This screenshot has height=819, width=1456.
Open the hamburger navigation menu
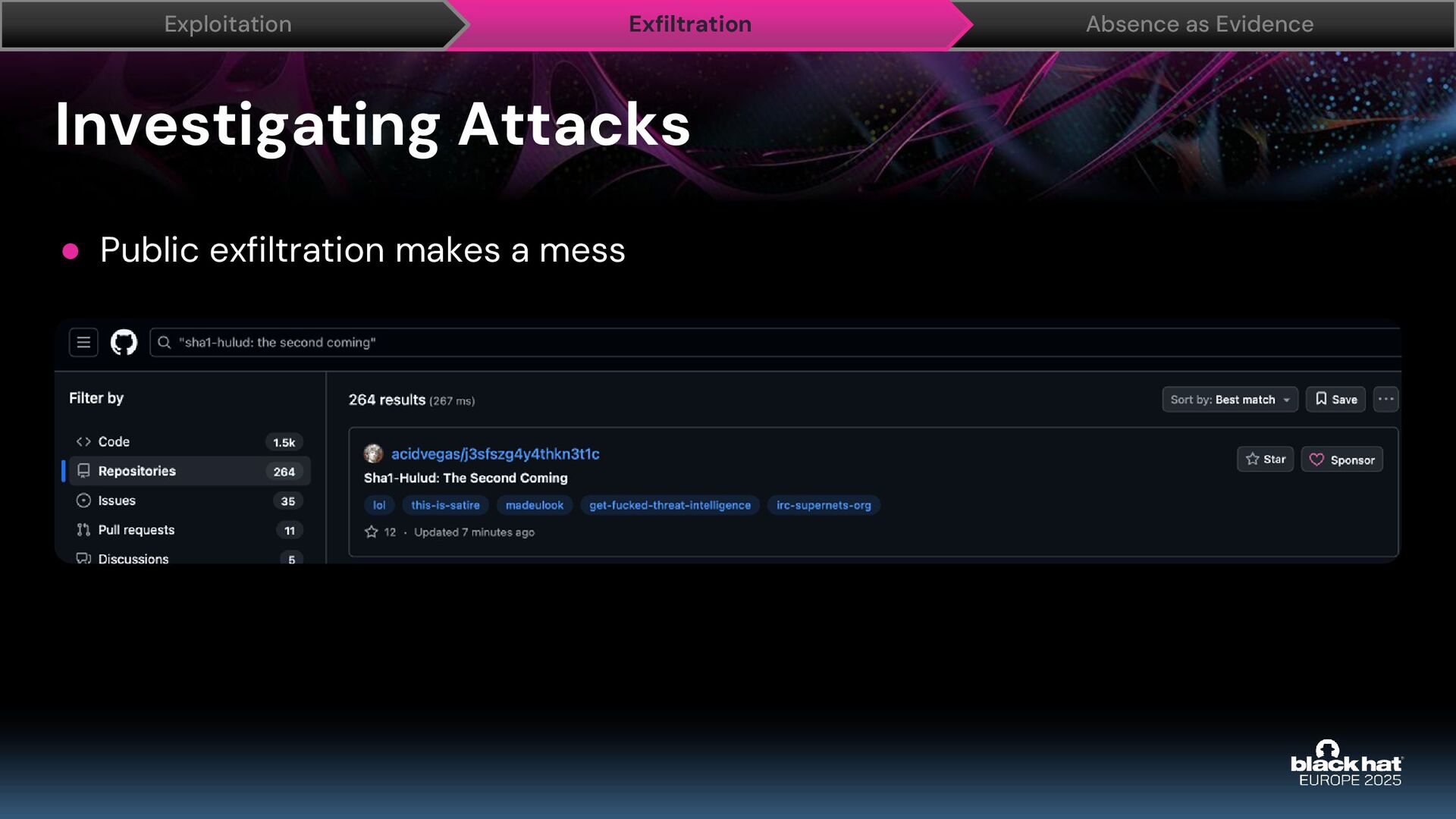83,342
